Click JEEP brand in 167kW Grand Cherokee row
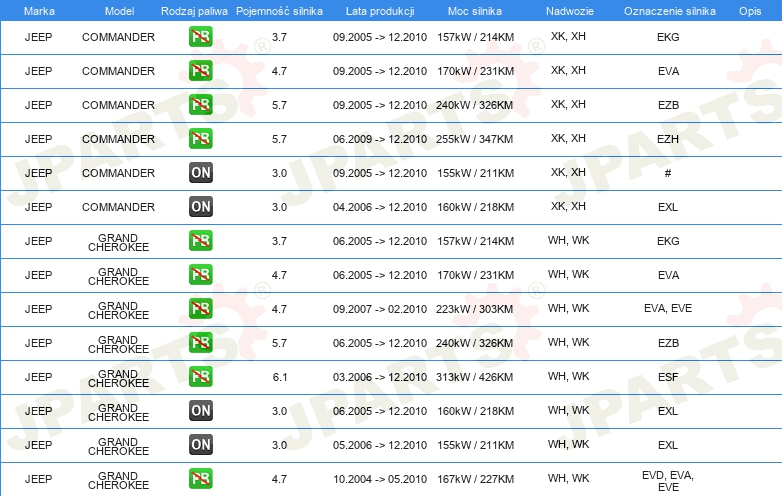The height and width of the screenshot is (496, 782). (x=38, y=479)
